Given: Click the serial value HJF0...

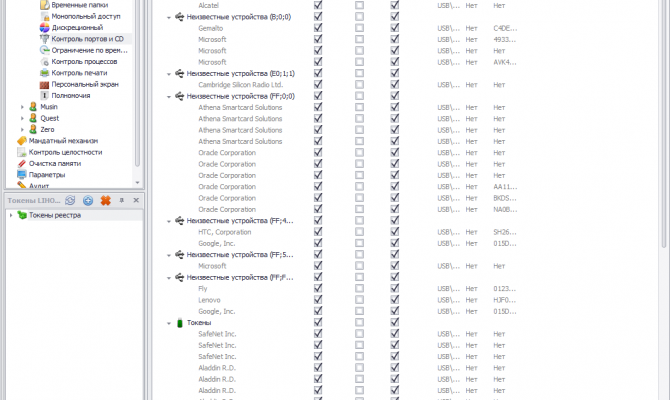Looking at the screenshot, I should (x=505, y=300).
